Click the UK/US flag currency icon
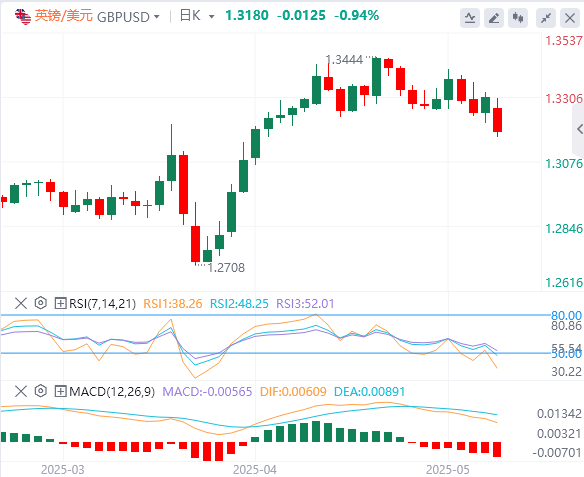584x477 pixels. [23, 16]
